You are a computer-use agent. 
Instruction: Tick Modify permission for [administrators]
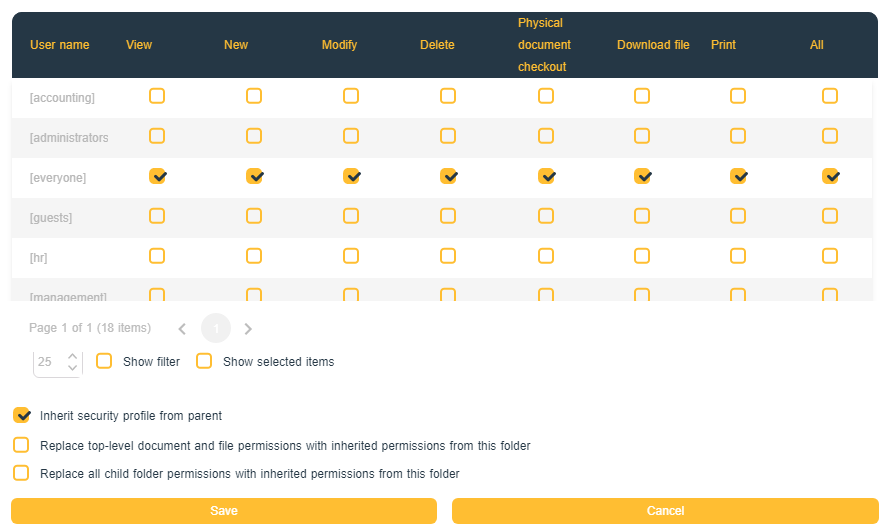pos(351,136)
